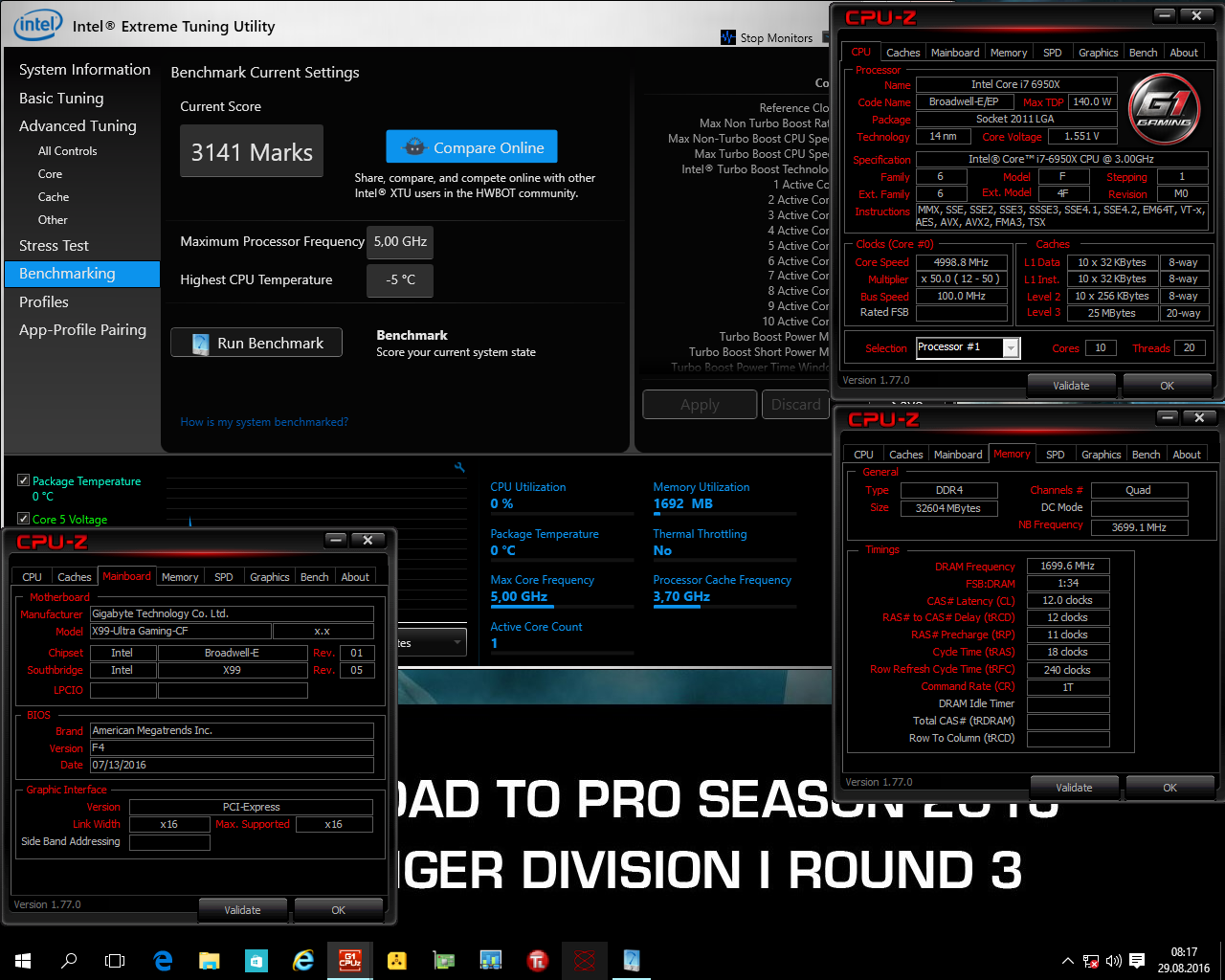1225x980 pixels.
Task: Switch to SPD tab in Memory CPU-Z window
Action: 1056,455
